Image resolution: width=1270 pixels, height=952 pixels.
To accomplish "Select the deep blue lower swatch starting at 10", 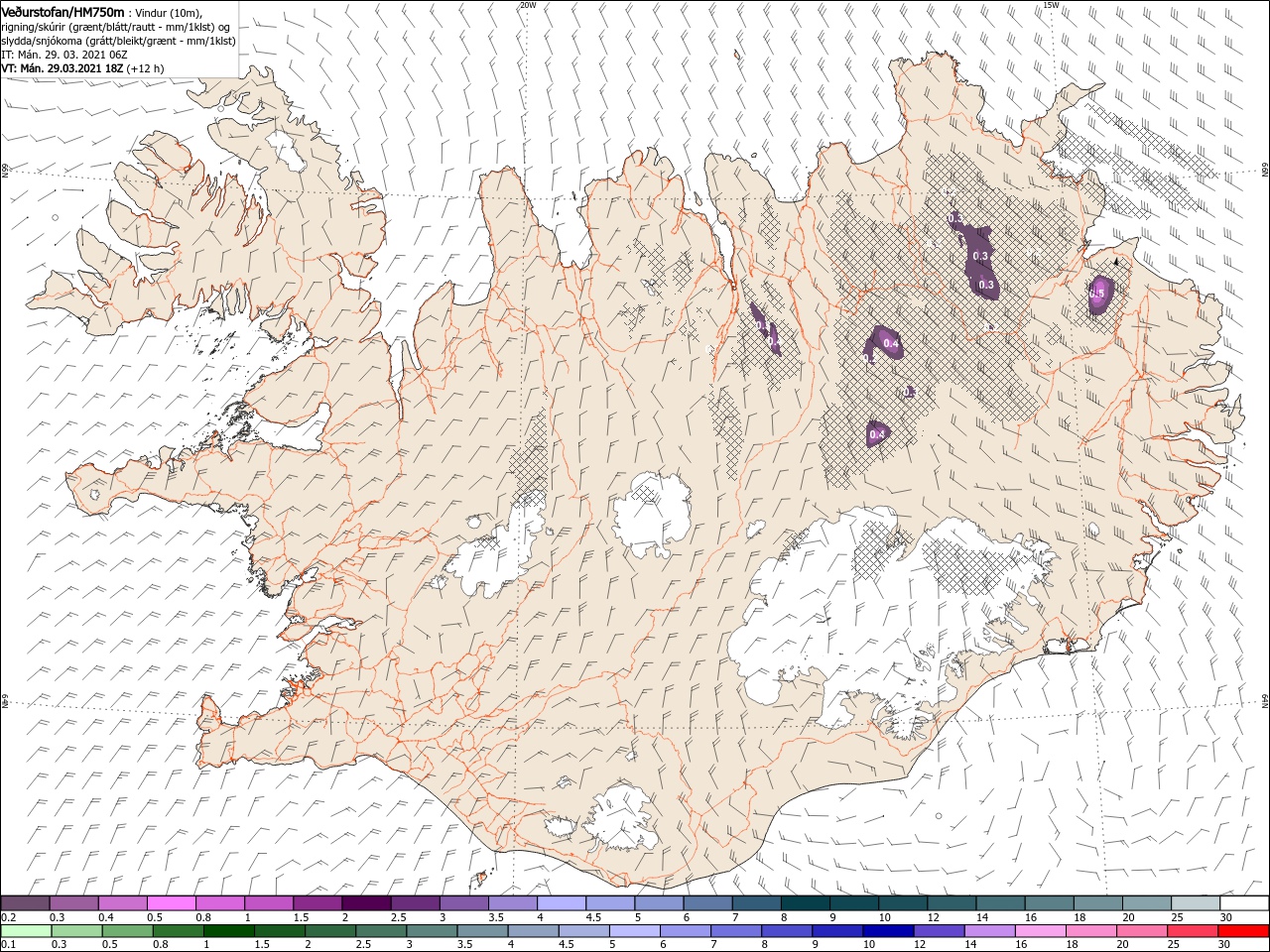I will 890,931.
